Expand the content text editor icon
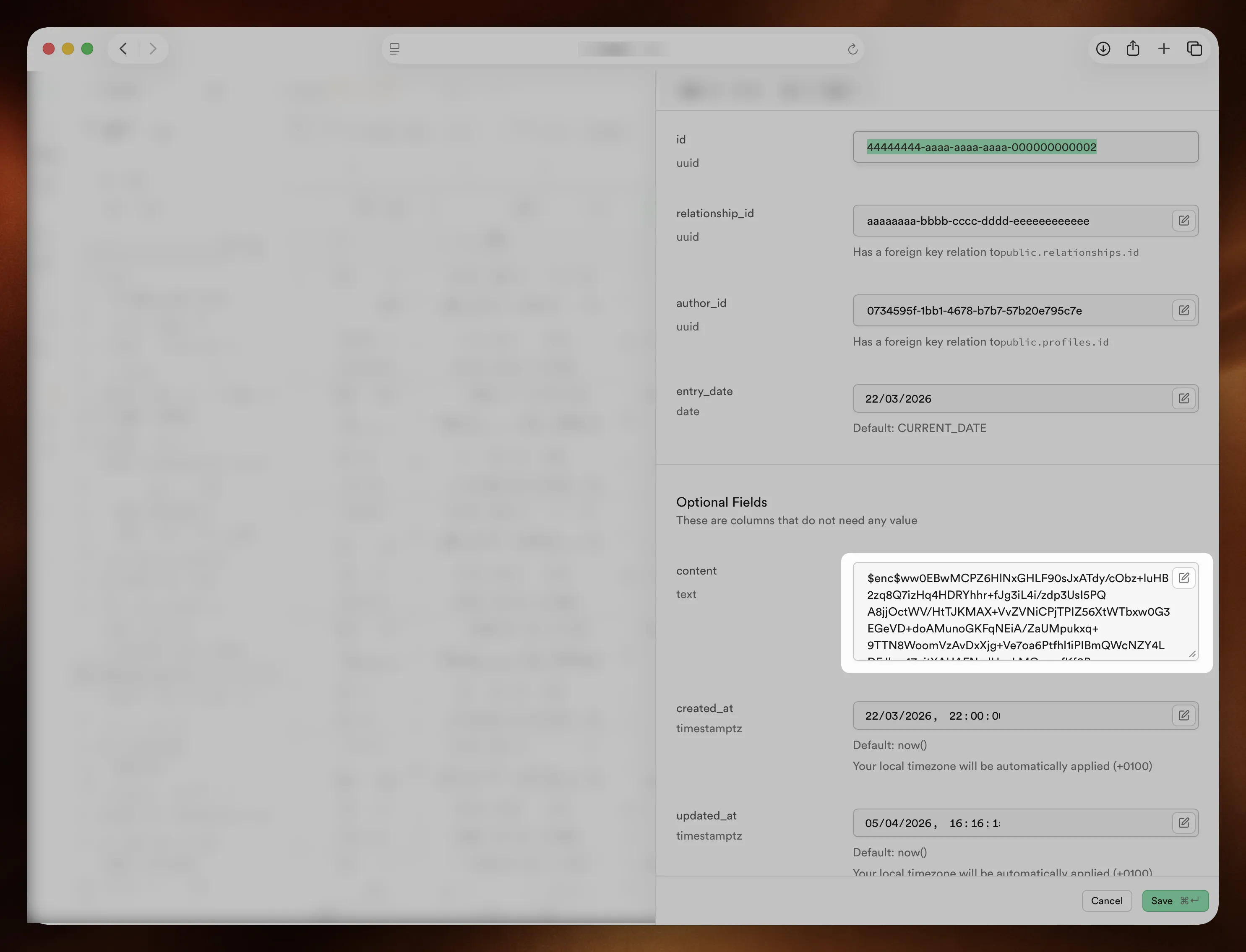The image size is (1246, 952). click(1183, 577)
